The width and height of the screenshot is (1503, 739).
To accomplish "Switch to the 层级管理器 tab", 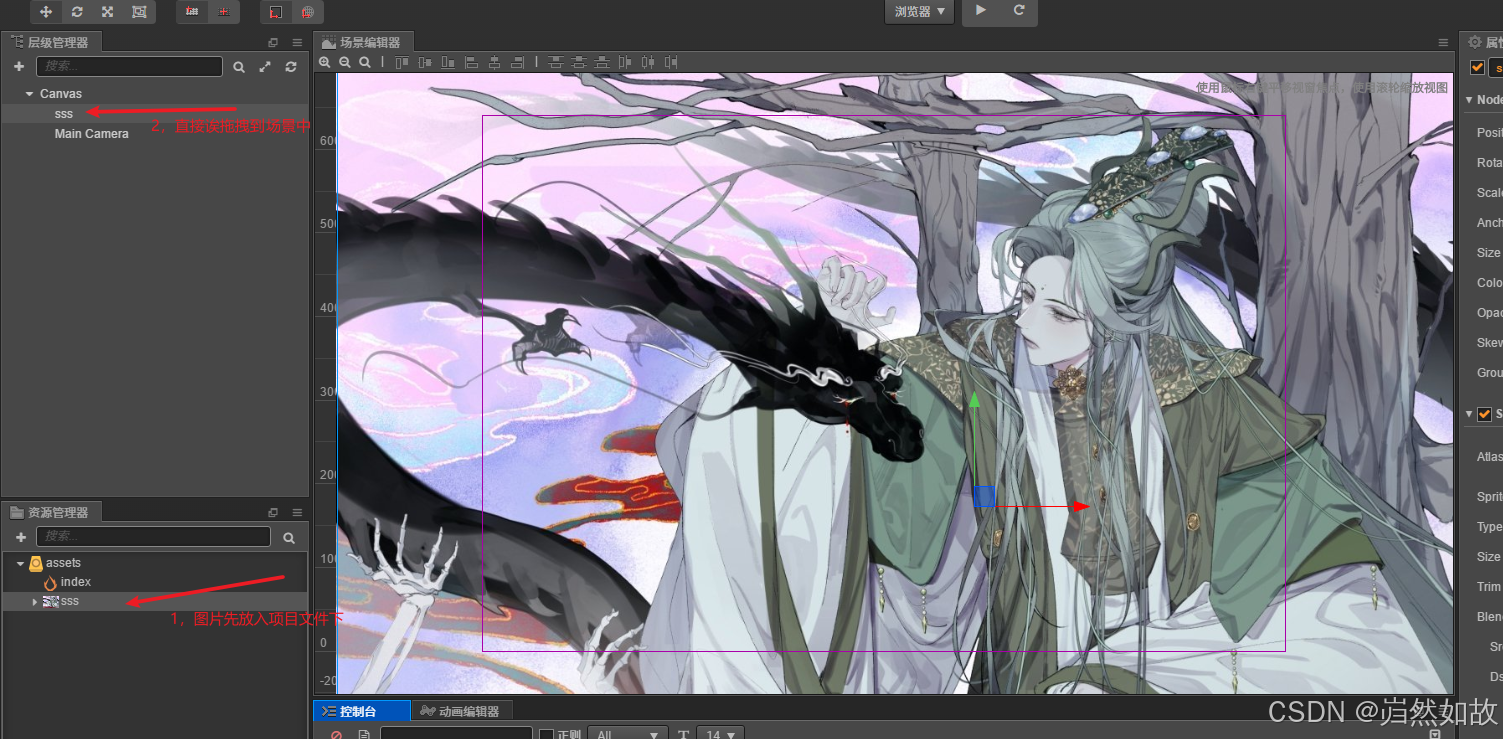I will [x=50, y=42].
